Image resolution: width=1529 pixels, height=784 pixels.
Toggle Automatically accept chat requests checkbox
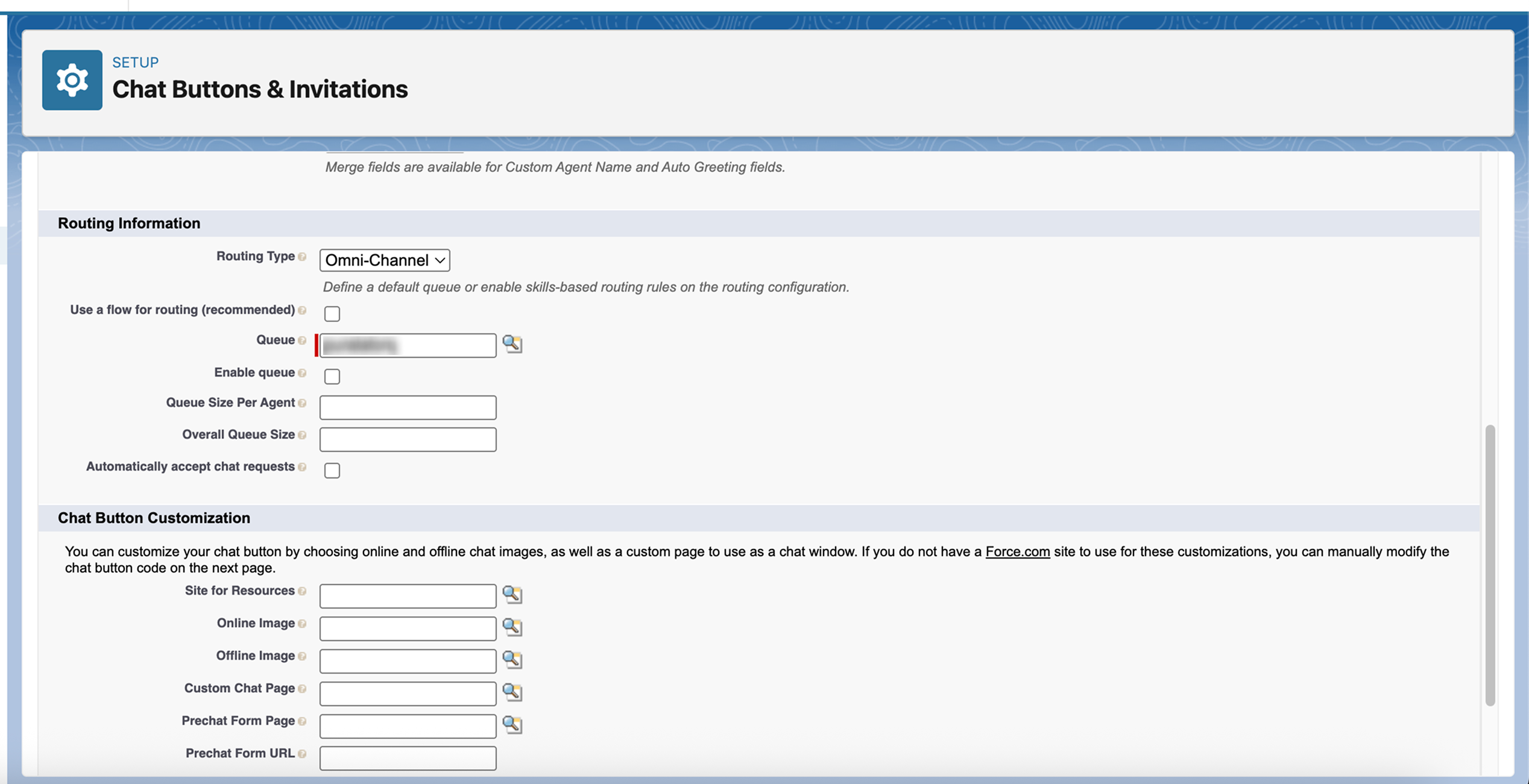[332, 471]
